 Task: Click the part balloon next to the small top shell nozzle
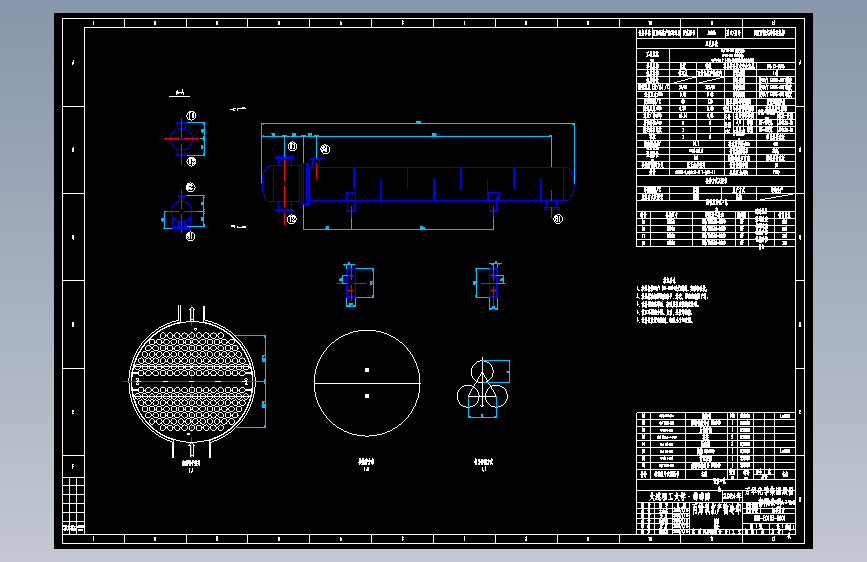325,149
